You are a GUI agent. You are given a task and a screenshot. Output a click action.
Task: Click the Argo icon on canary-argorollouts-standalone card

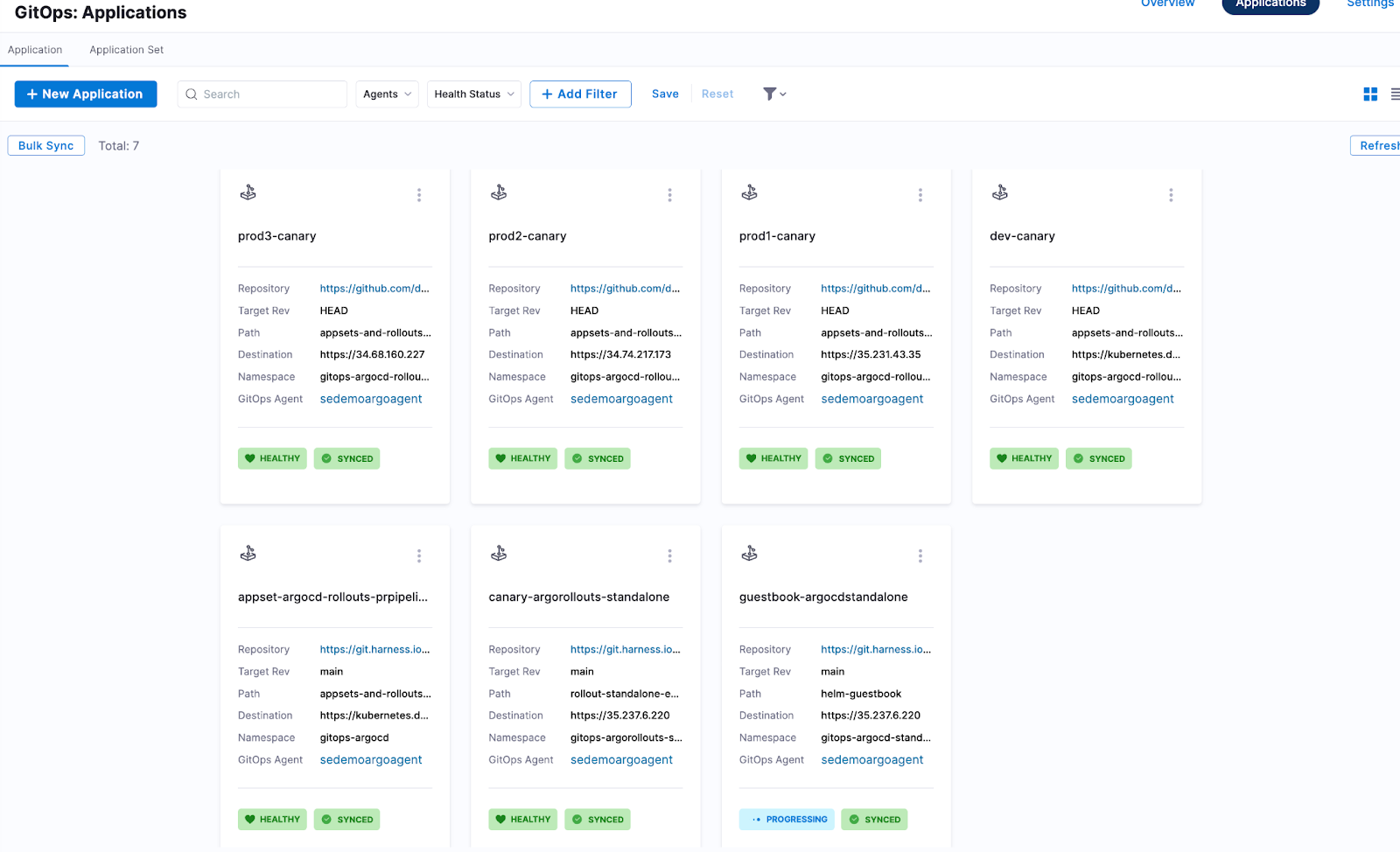pos(499,554)
